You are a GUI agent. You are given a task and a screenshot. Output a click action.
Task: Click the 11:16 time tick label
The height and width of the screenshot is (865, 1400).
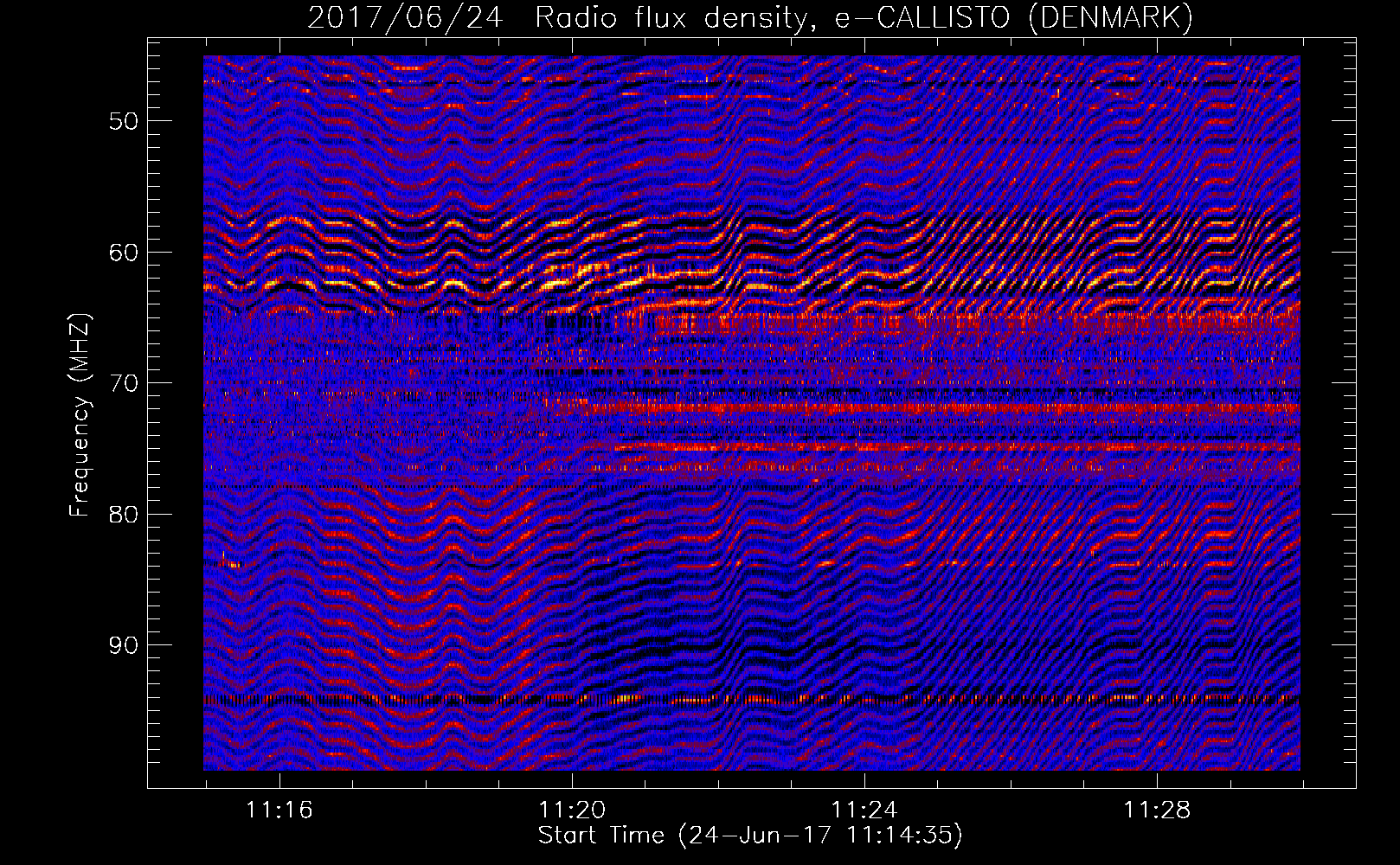[279, 811]
